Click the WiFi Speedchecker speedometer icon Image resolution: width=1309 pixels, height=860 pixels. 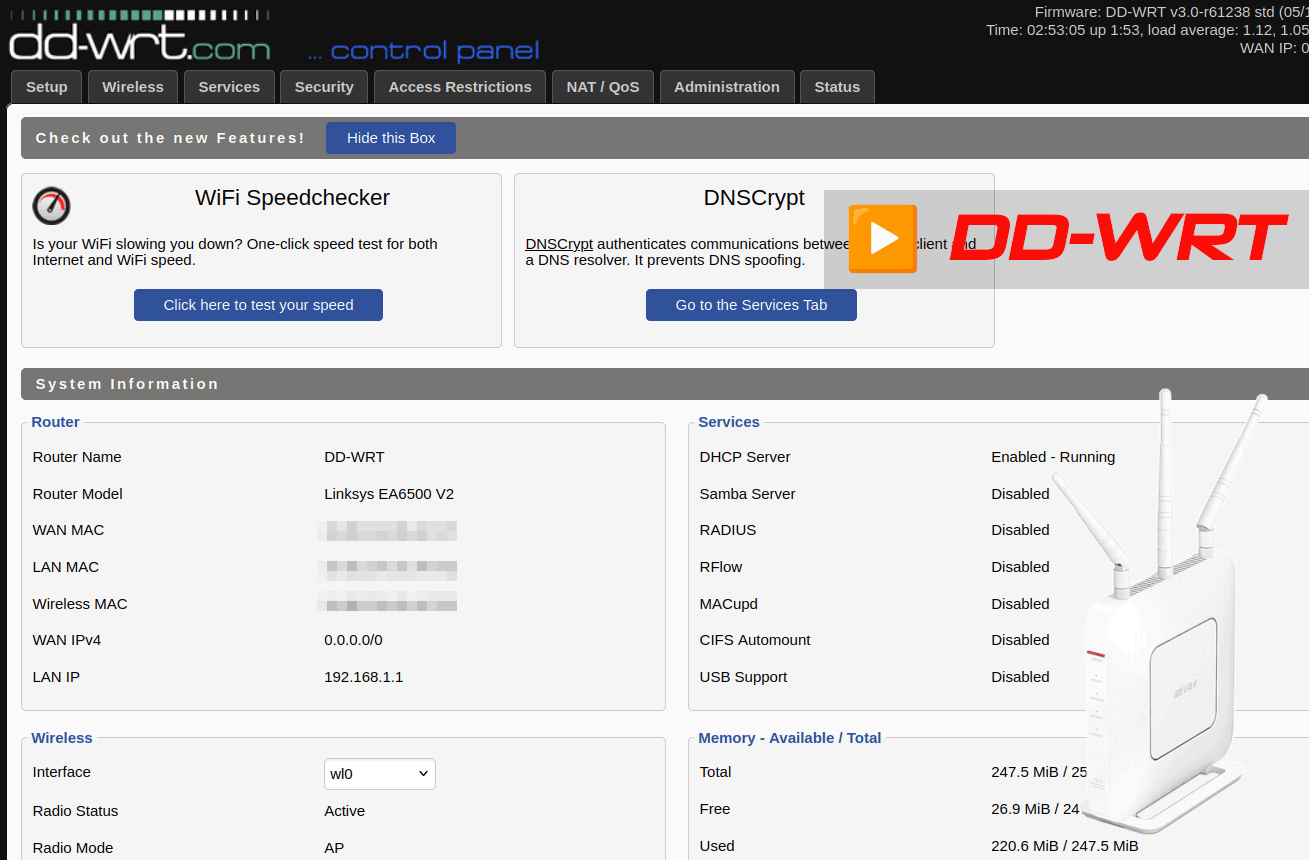[x=51, y=206]
